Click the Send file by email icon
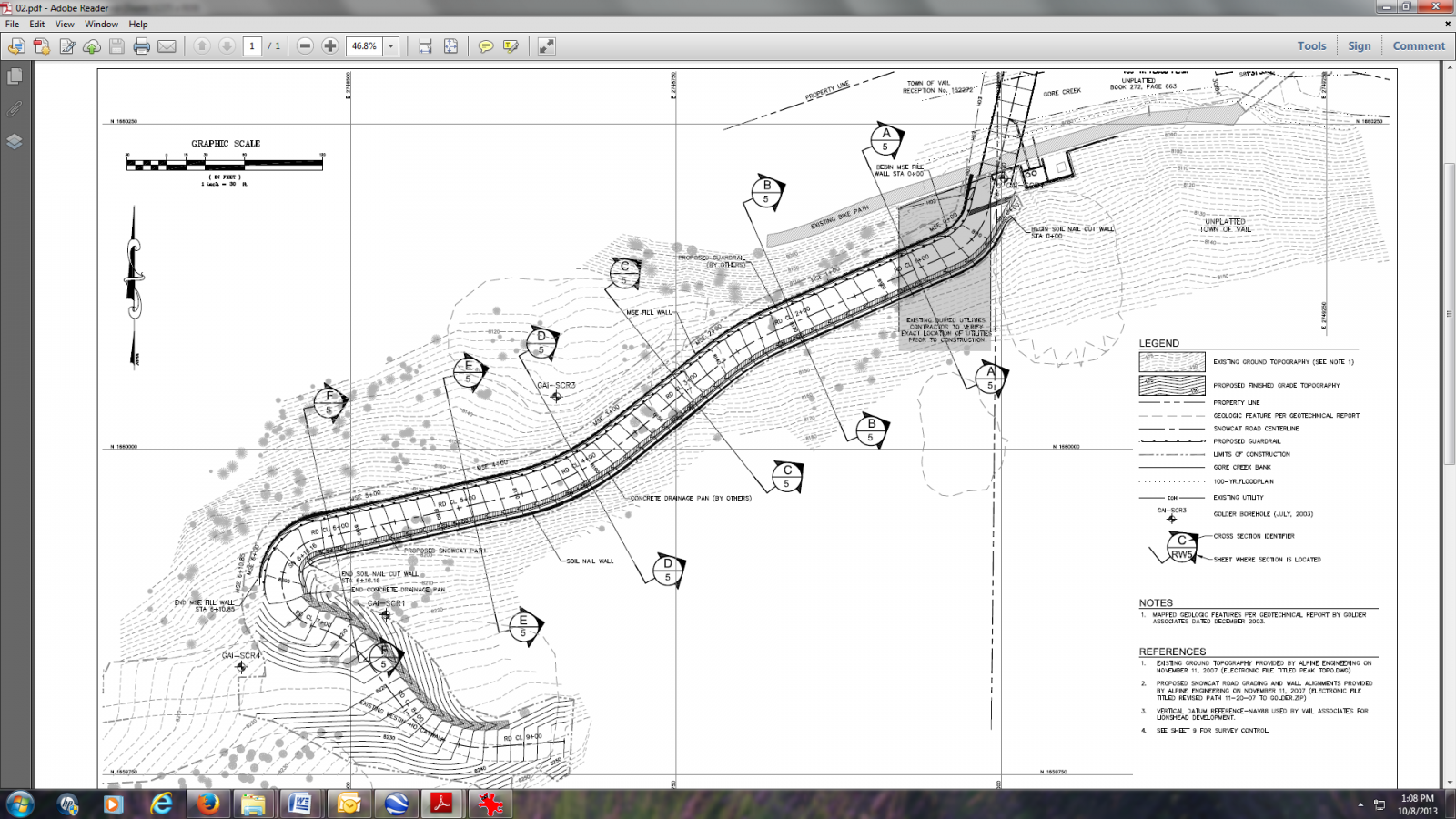The height and width of the screenshot is (819, 1456). point(167,46)
